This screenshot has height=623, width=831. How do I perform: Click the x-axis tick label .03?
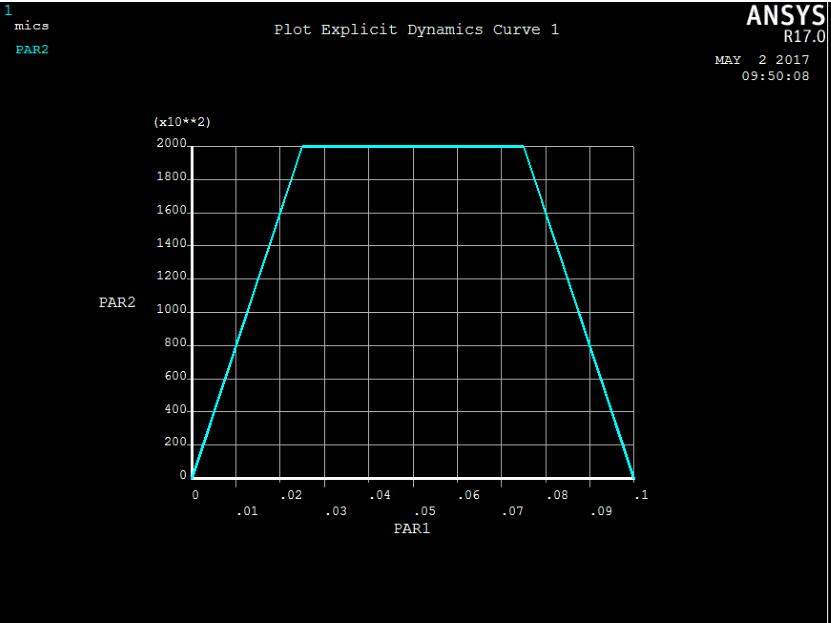click(336, 511)
